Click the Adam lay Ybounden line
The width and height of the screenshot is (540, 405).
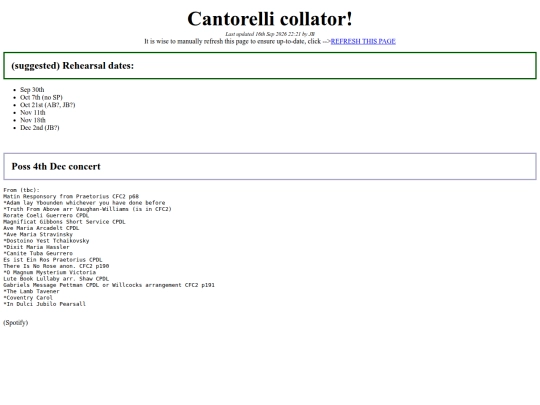[x=84, y=203]
